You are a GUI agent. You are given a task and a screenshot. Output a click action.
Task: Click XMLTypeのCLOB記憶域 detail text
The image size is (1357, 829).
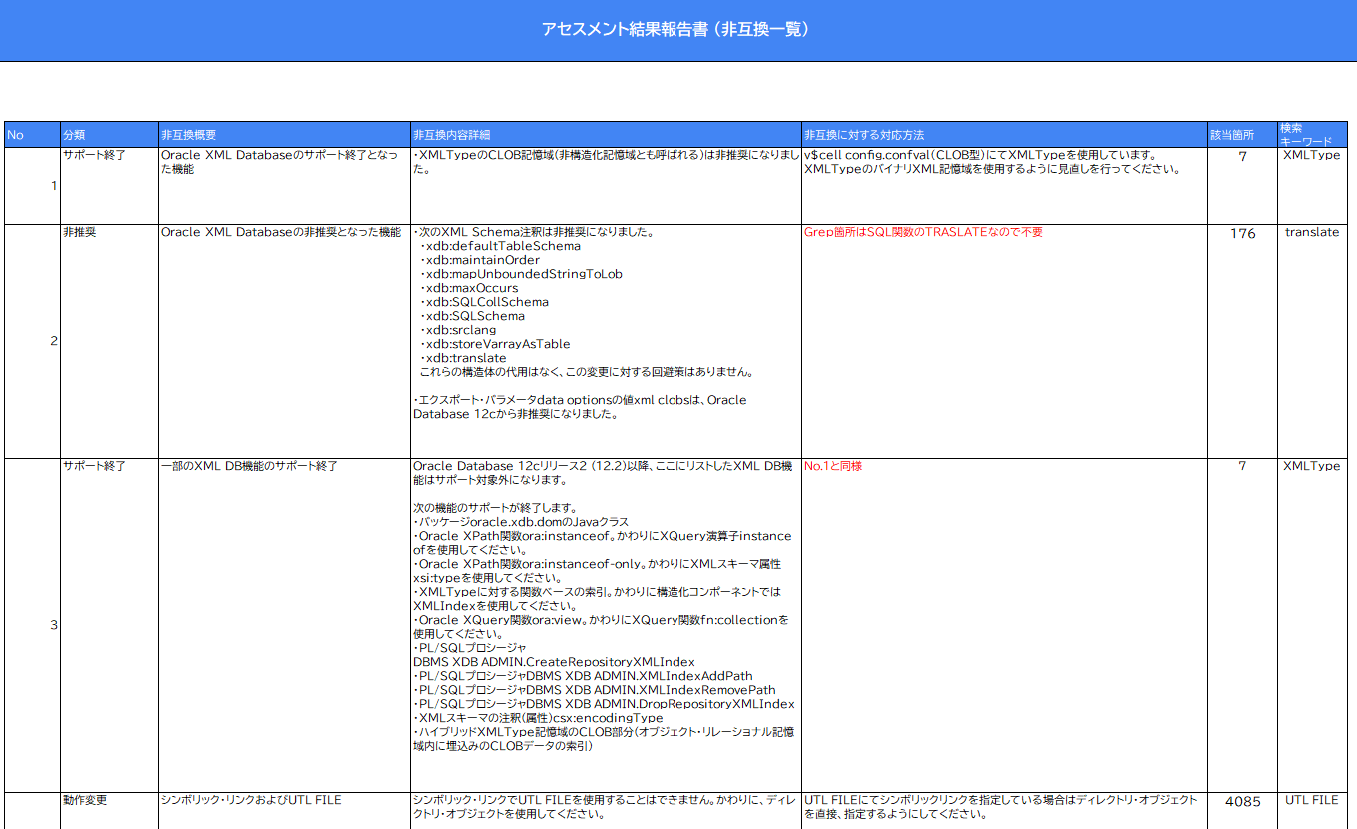(605, 162)
